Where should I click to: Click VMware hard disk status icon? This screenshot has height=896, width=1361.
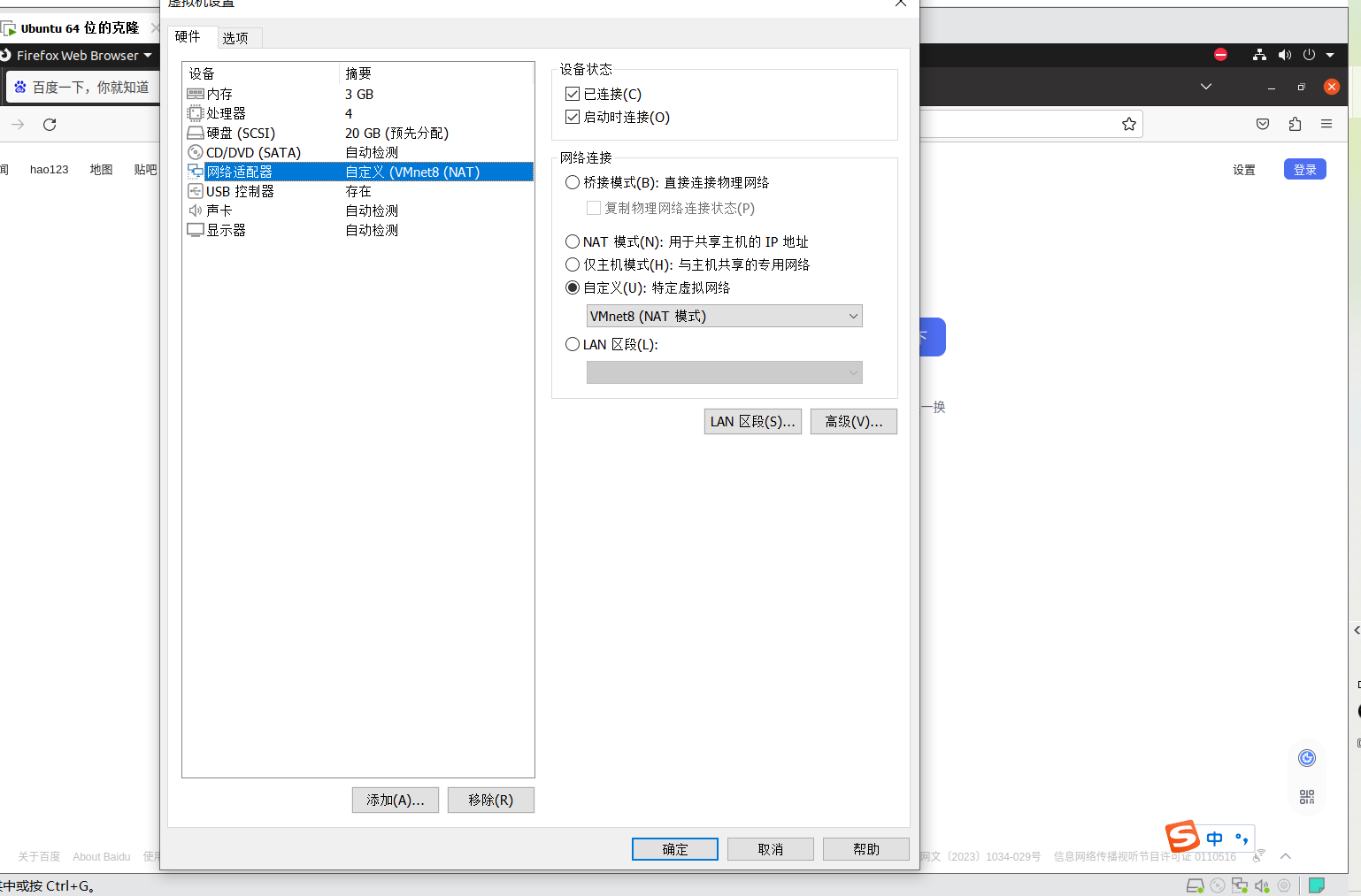coord(1195,885)
